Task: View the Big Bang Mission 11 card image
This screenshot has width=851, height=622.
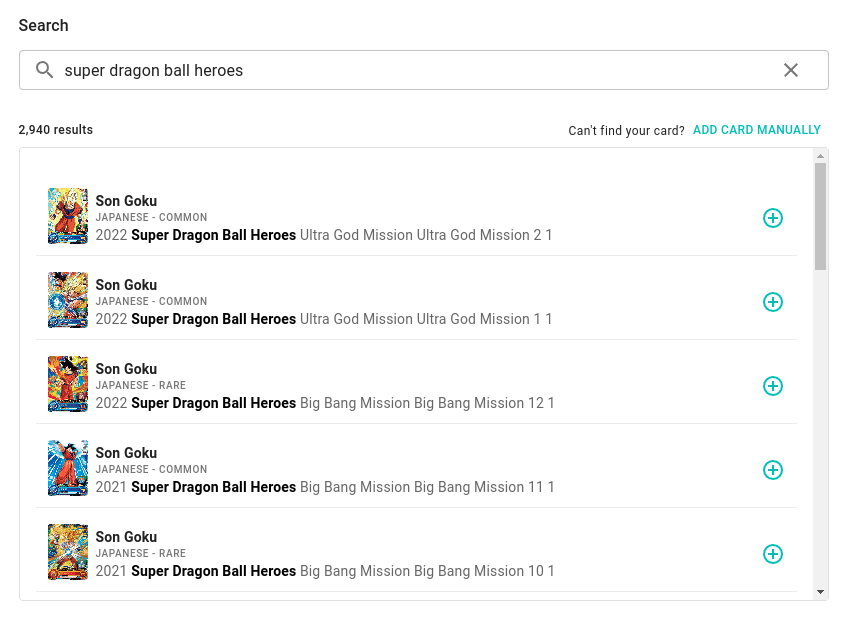Action: point(68,468)
